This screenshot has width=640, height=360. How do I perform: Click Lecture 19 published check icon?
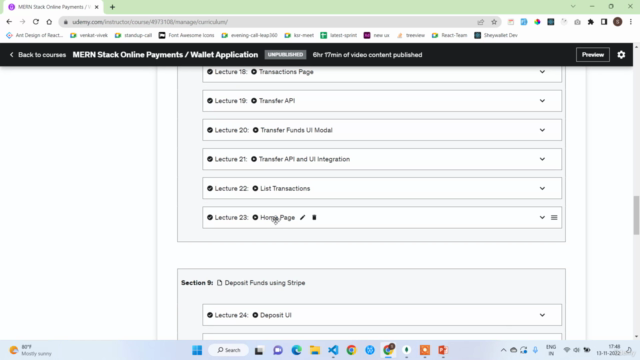click(210, 101)
